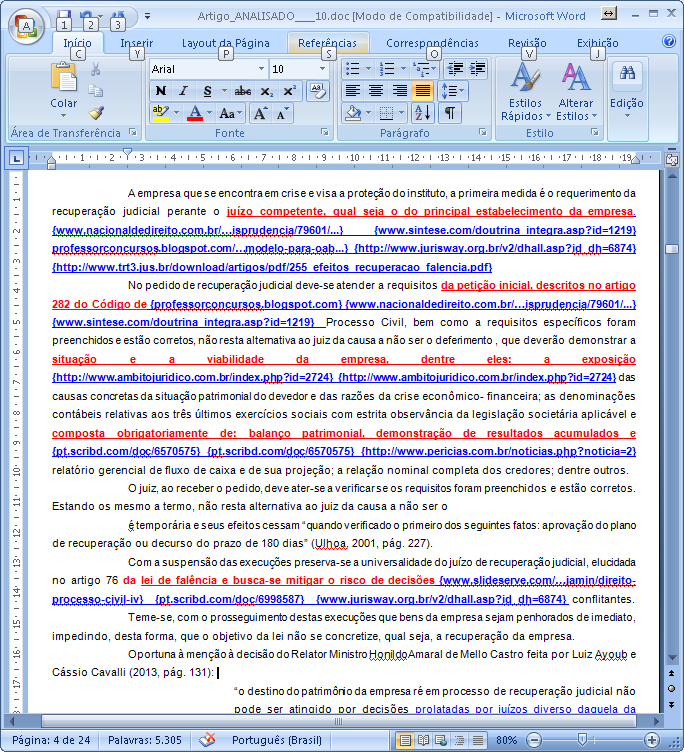684x752 pixels.
Task: Open the Revisão tab
Action: coord(527,43)
